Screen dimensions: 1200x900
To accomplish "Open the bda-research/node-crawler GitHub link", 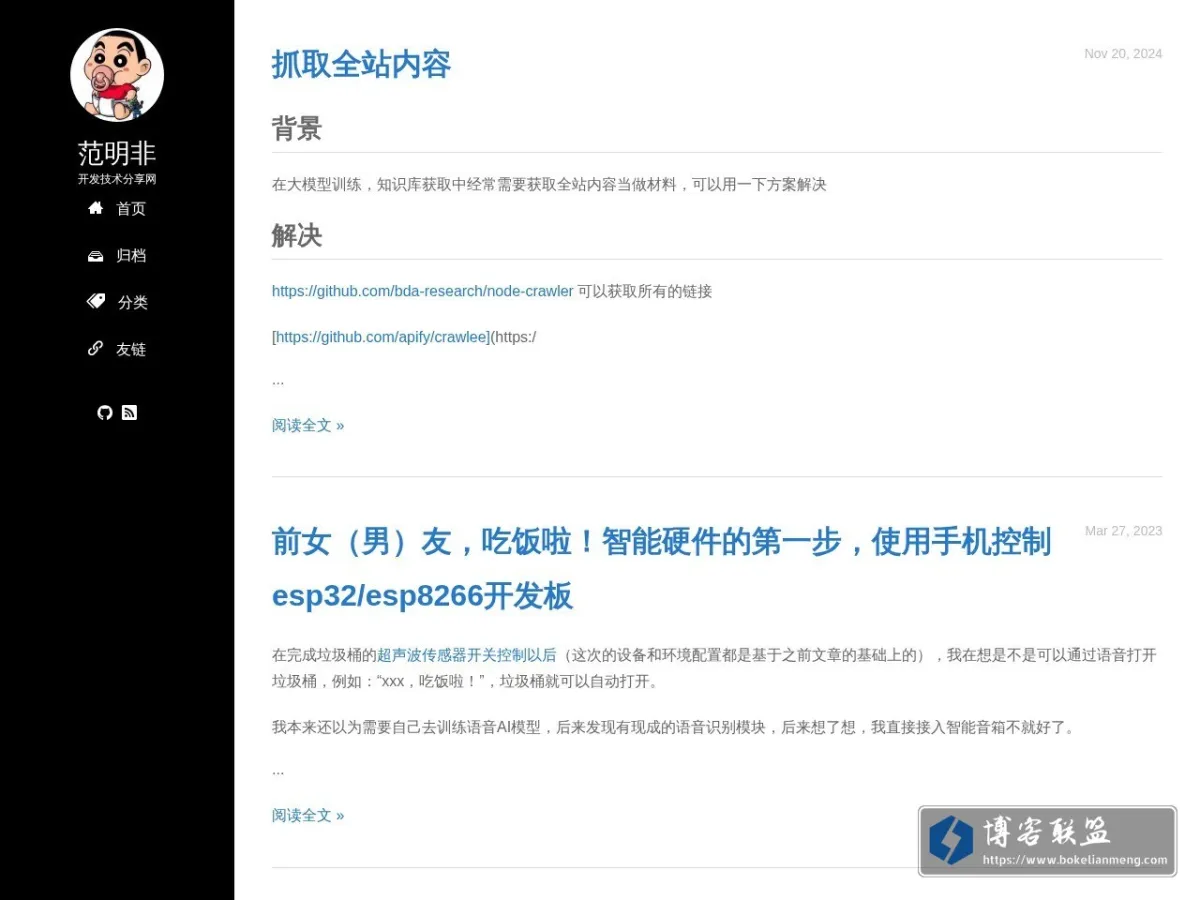I will pos(423,291).
